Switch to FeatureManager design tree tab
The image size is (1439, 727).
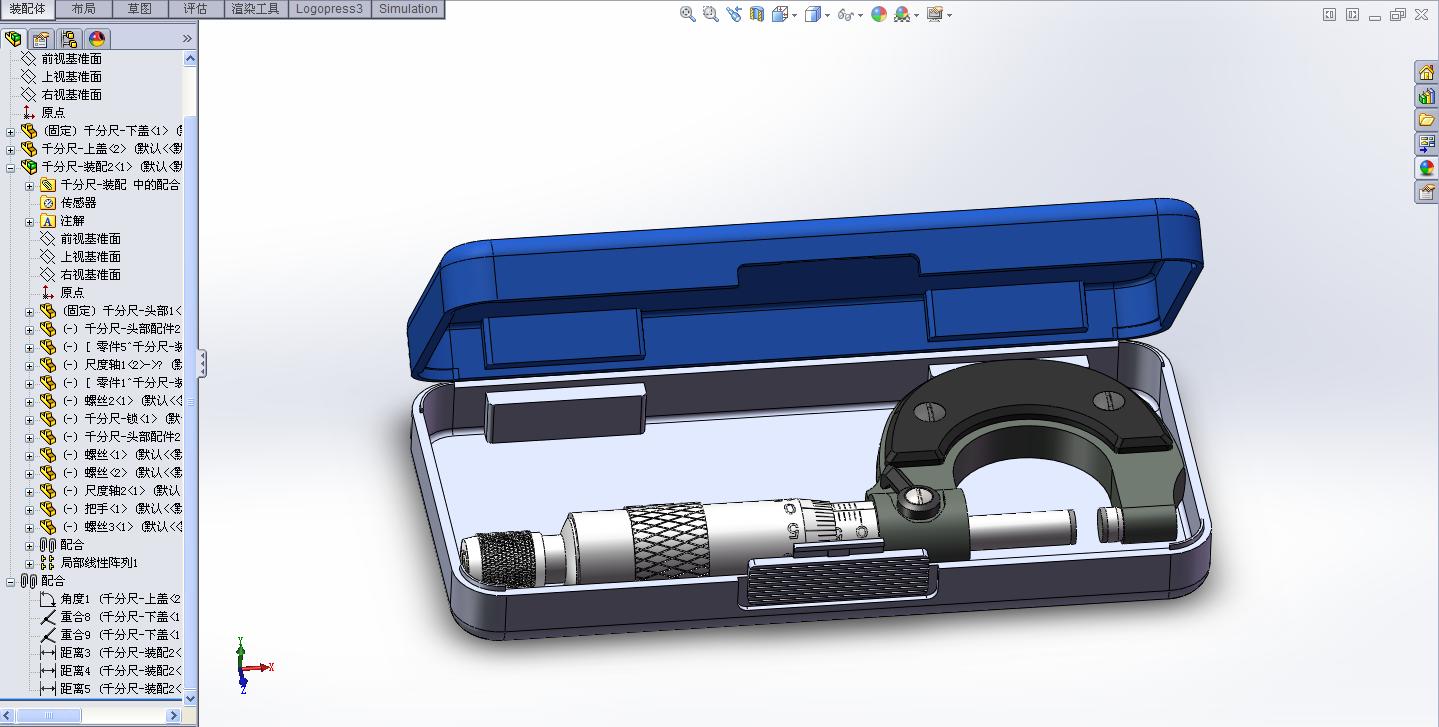coord(14,39)
